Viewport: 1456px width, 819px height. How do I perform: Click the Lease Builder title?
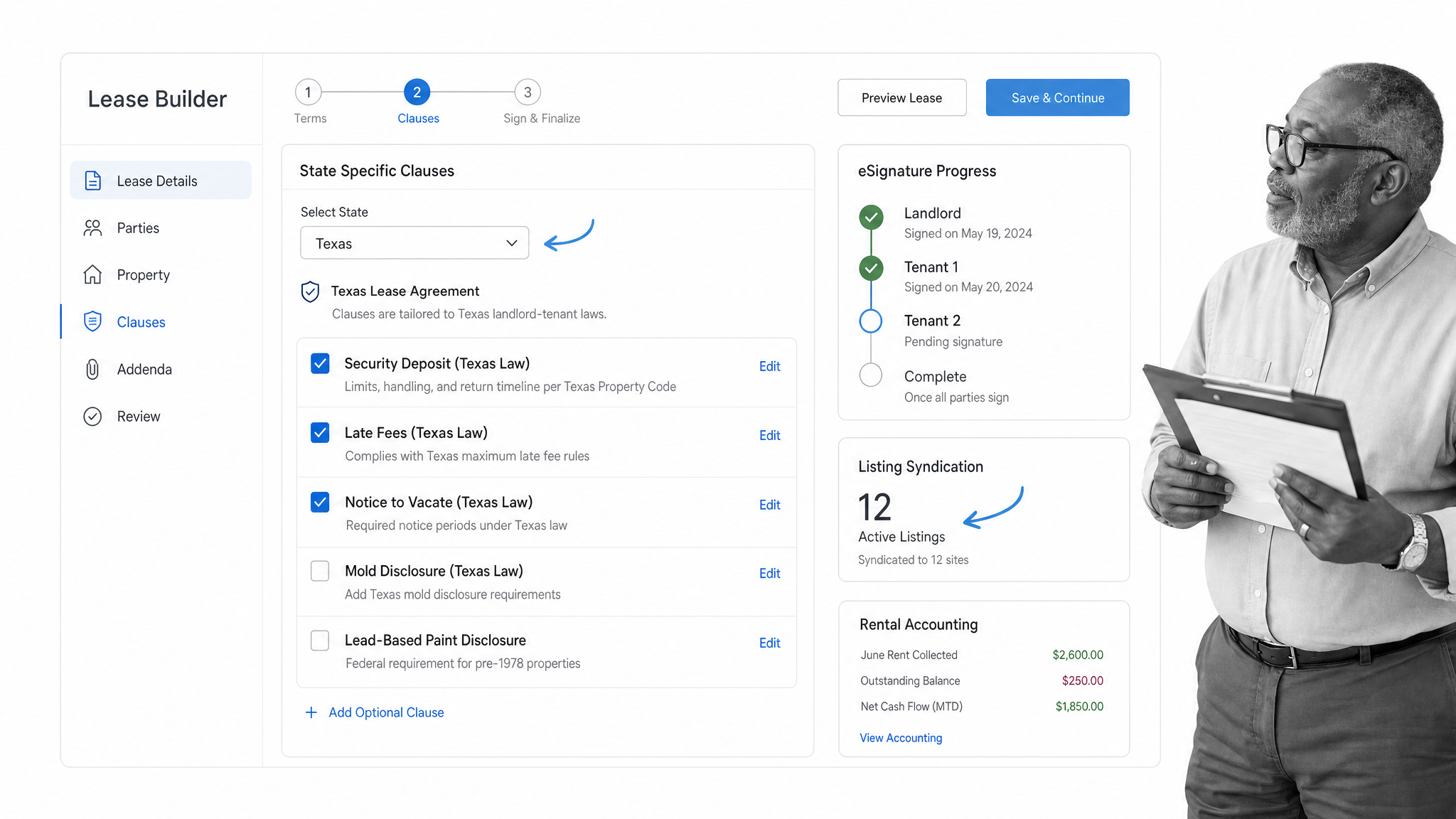(157, 99)
